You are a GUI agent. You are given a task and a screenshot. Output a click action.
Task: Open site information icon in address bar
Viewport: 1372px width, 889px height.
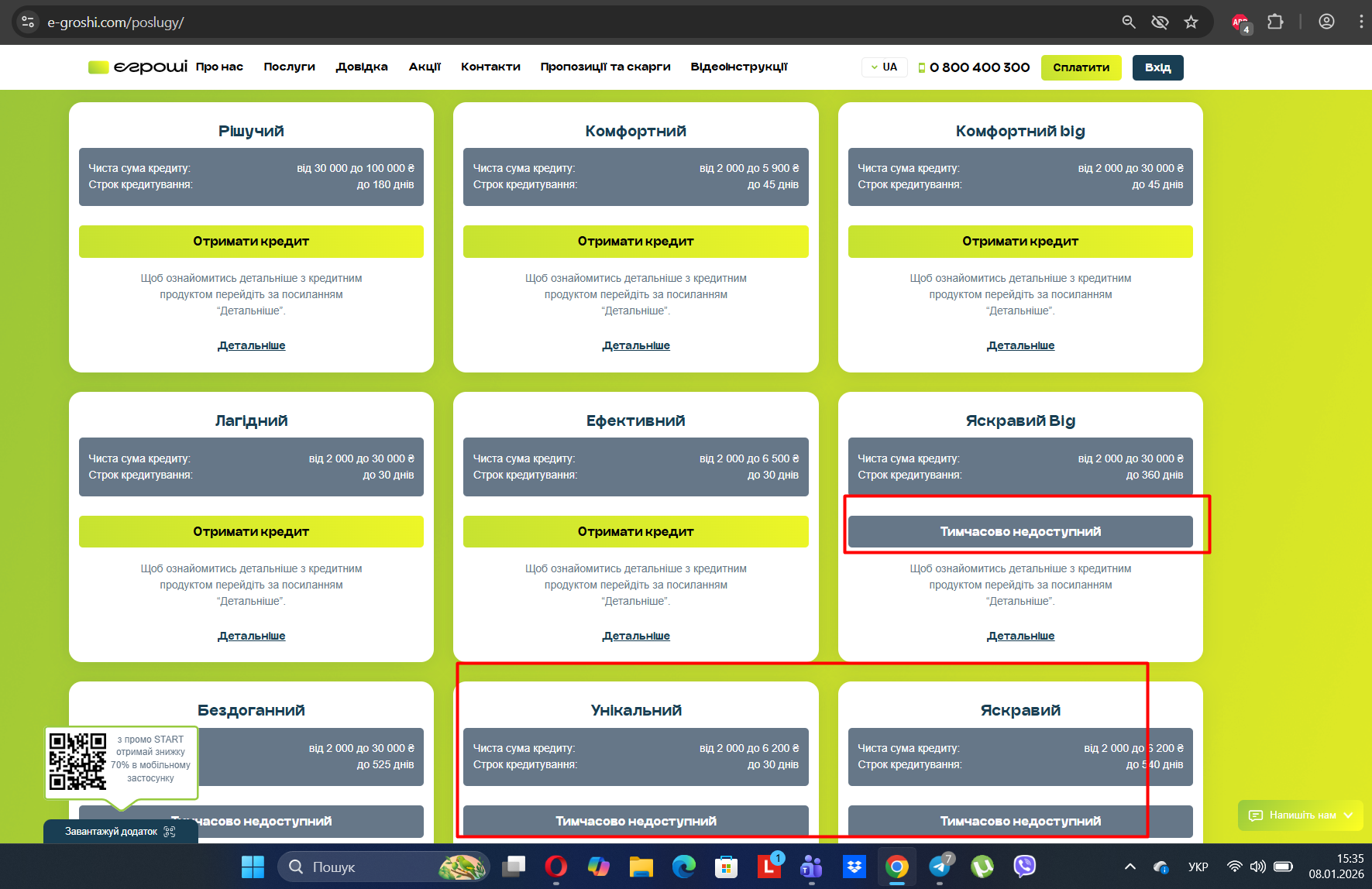[28, 22]
